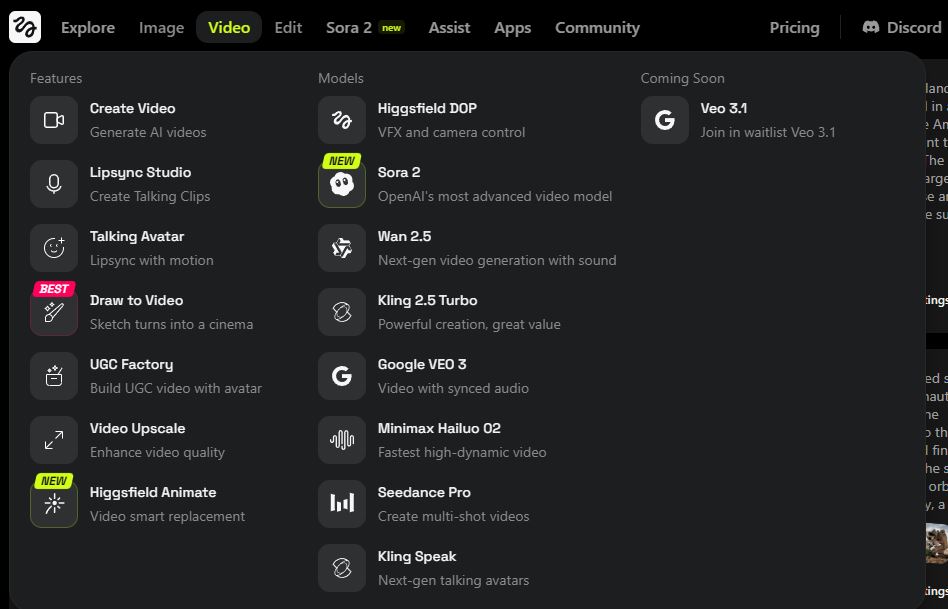Open the Talking Avatar face icon
948x609 pixels.
(x=54, y=249)
